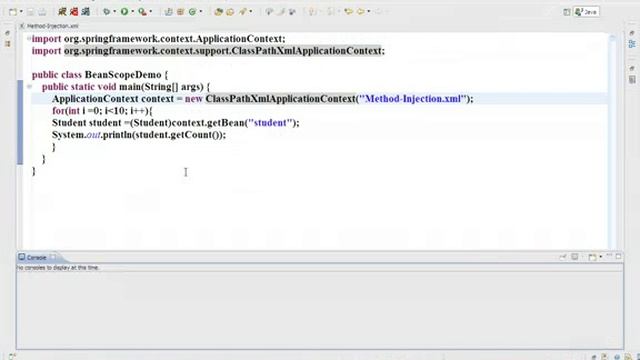Open the Run configurations dropdown arrow
640x360 pixels.
pos(132,12)
